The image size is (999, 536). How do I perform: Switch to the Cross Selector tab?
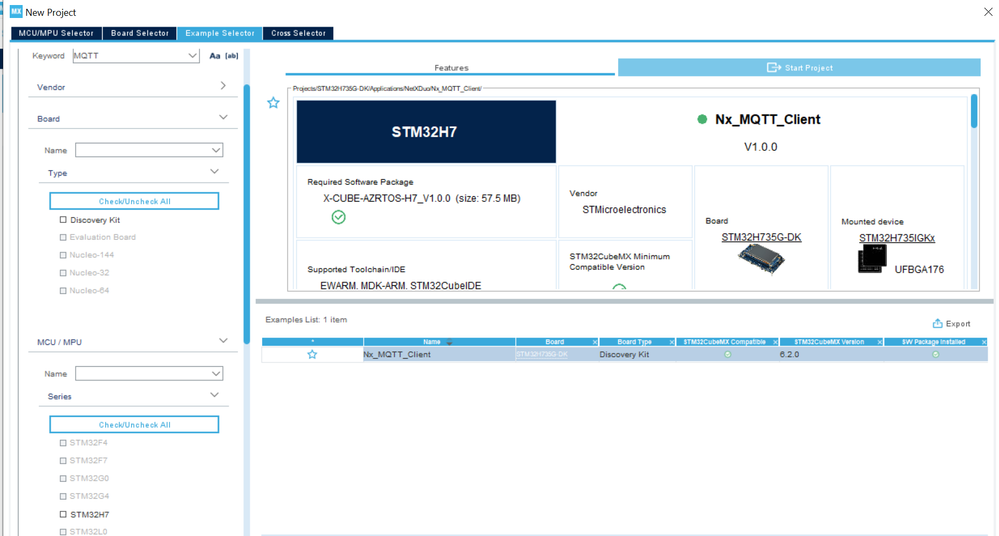pyautogui.click(x=298, y=33)
